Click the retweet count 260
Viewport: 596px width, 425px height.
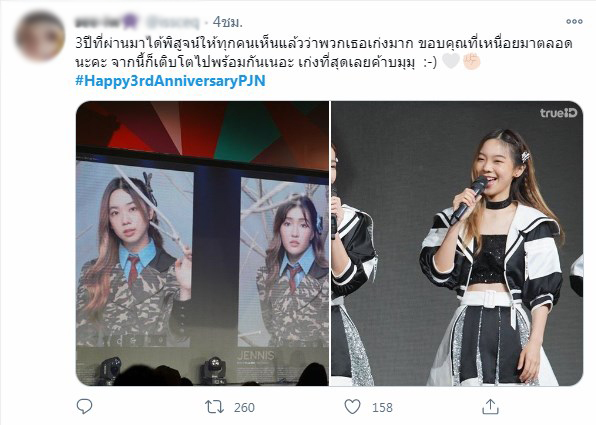(x=244, y=408)
